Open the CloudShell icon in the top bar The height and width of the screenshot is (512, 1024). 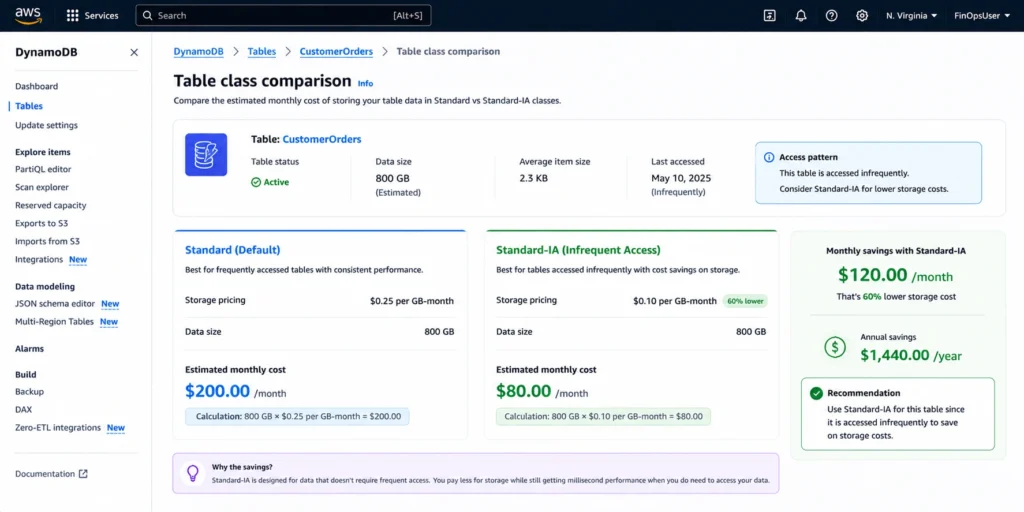pos(770,16)
